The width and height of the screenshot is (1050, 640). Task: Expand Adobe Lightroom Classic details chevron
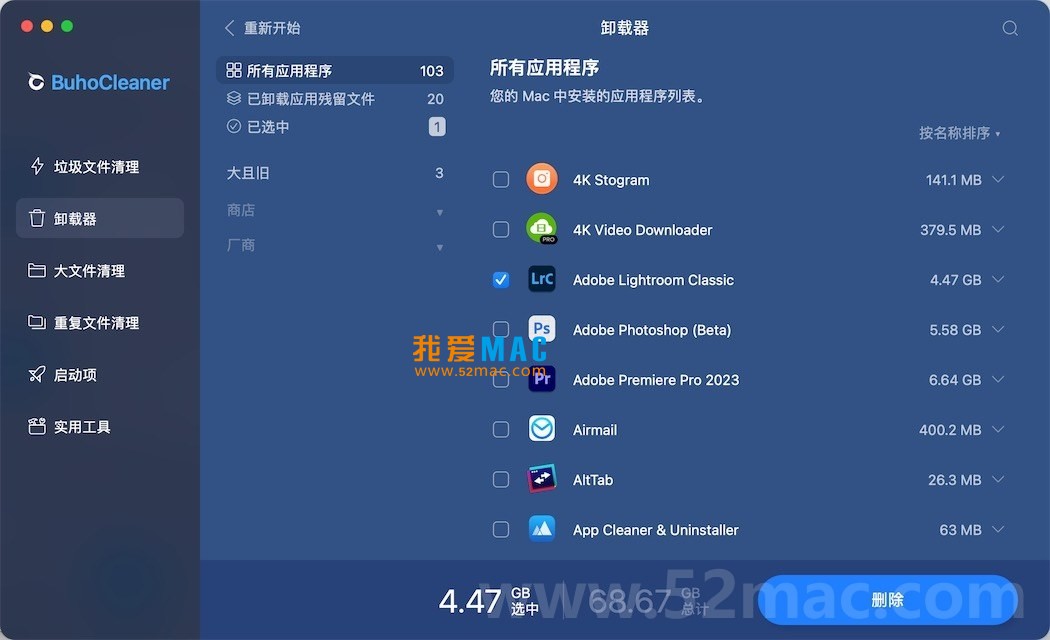coord(998,279)
